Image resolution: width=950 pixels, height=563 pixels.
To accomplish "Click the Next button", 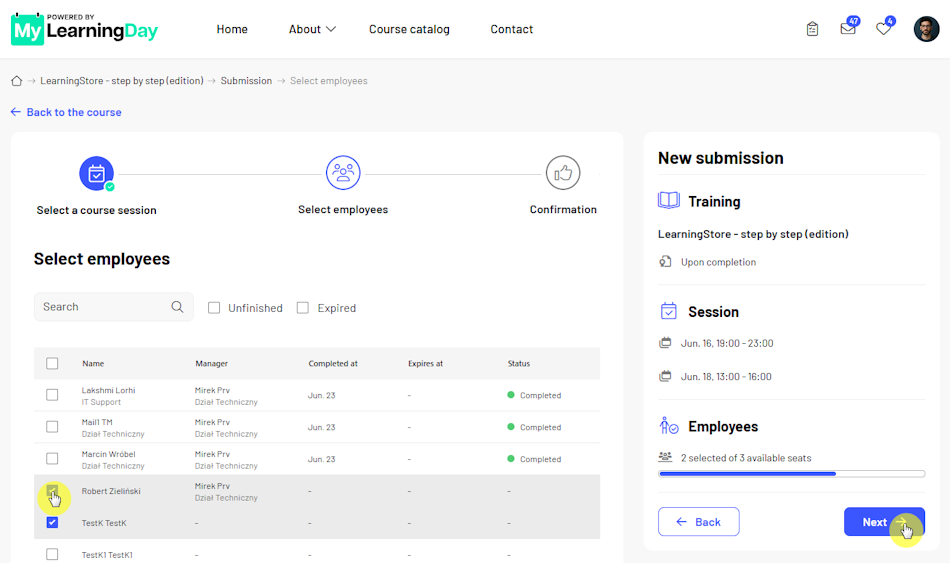I will tap(884, 522).
